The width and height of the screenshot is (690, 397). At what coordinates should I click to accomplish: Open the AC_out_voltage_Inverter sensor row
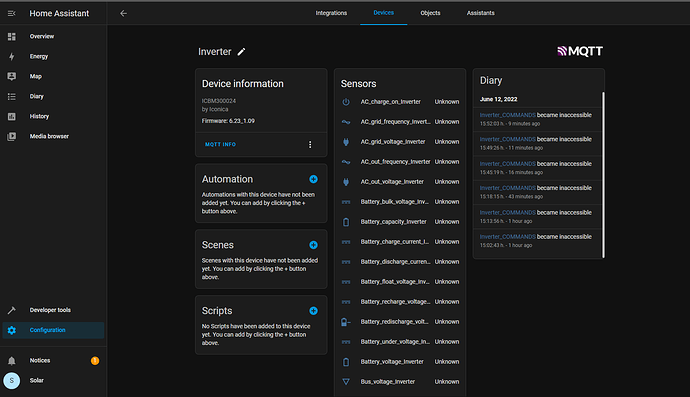[400, 182]
